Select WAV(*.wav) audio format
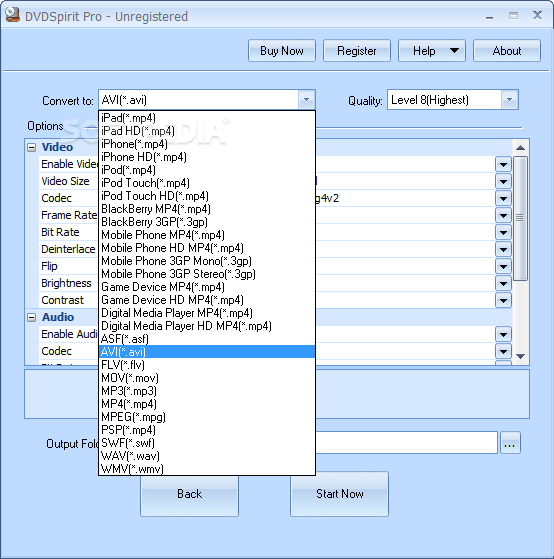The image size is (554, 559). click(x=207, y=456)
